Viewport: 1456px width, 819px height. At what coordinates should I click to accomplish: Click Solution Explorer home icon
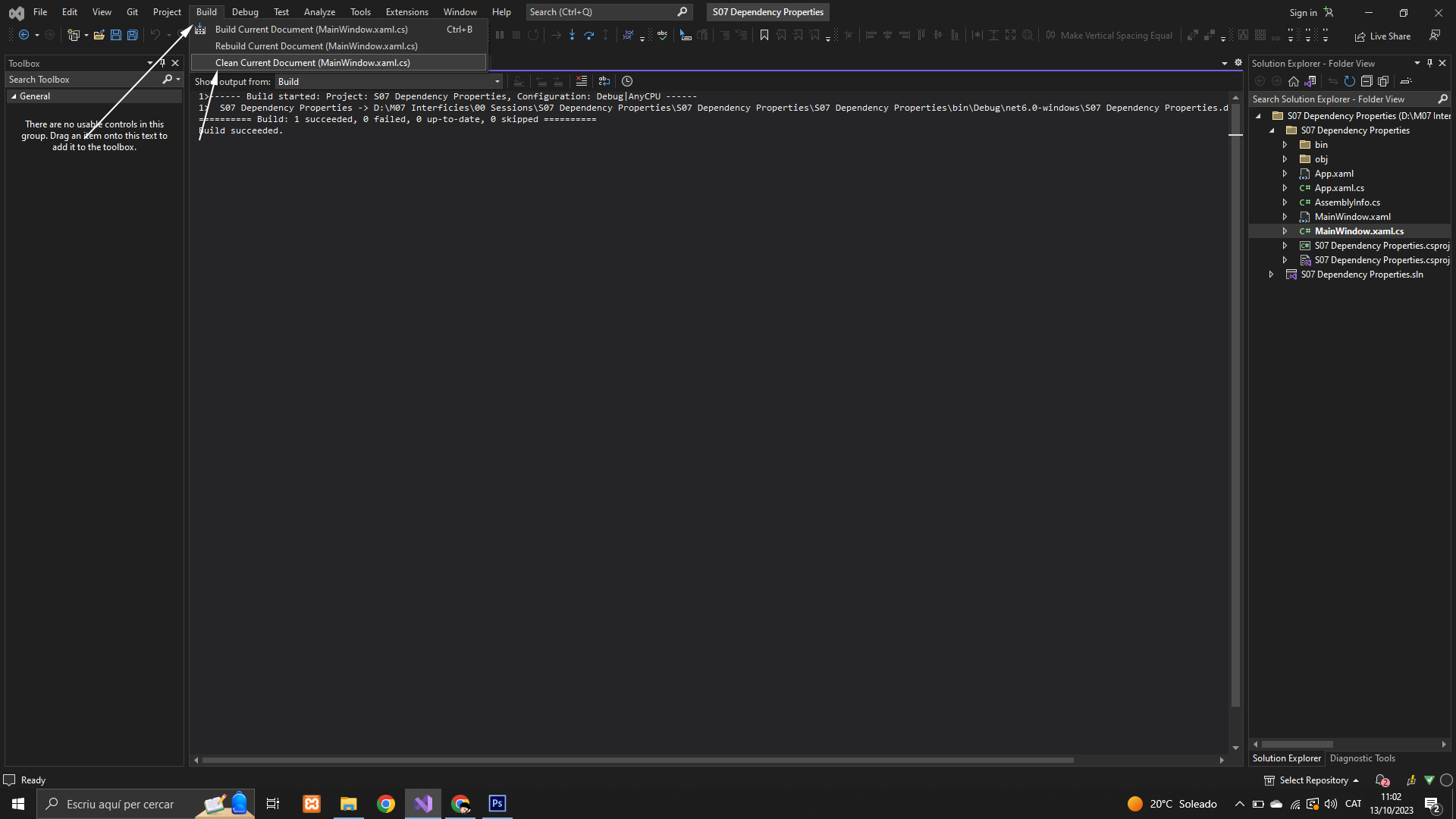[x=1294, y=81]
